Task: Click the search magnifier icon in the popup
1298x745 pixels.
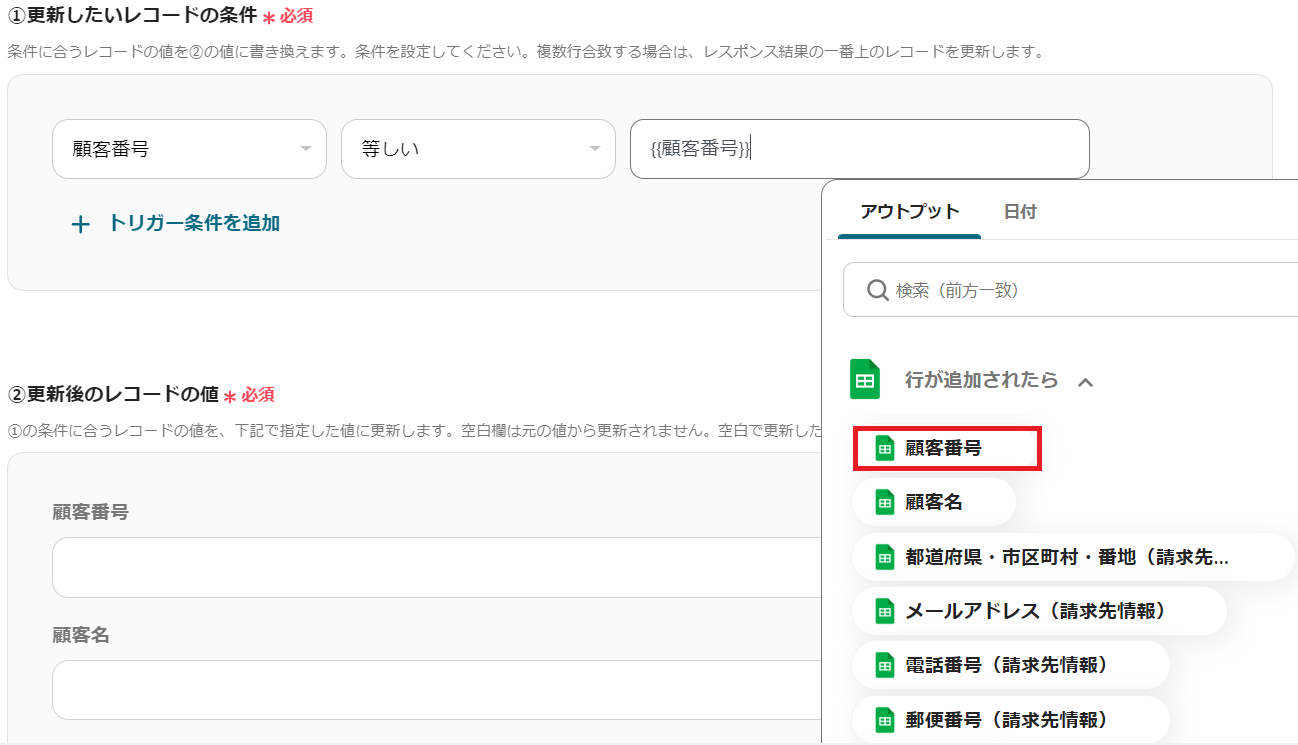Action: tap(877, 290)
